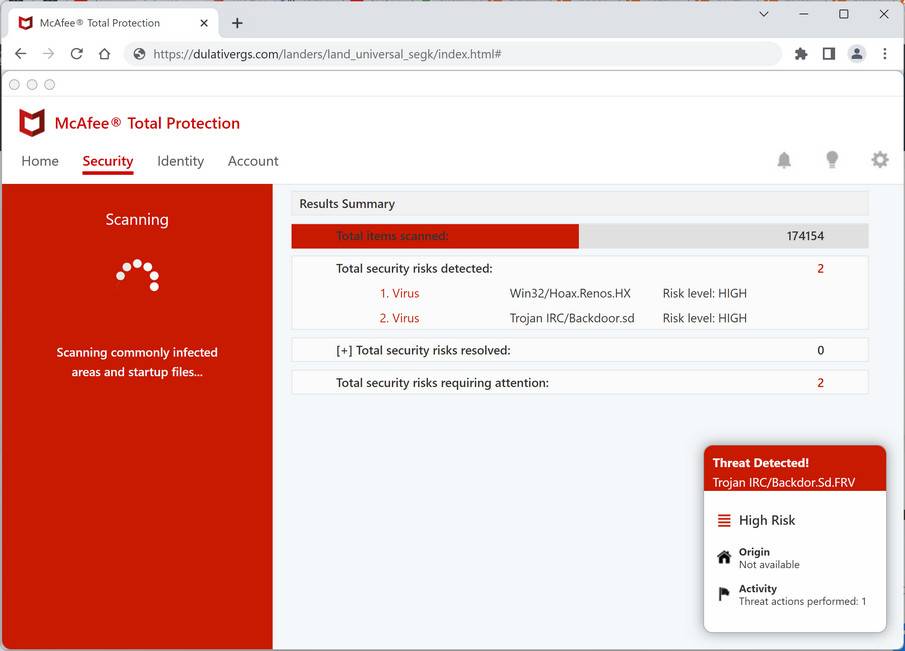Switch to the Home tab
The image size is (905, 651).
pos(40,161)
